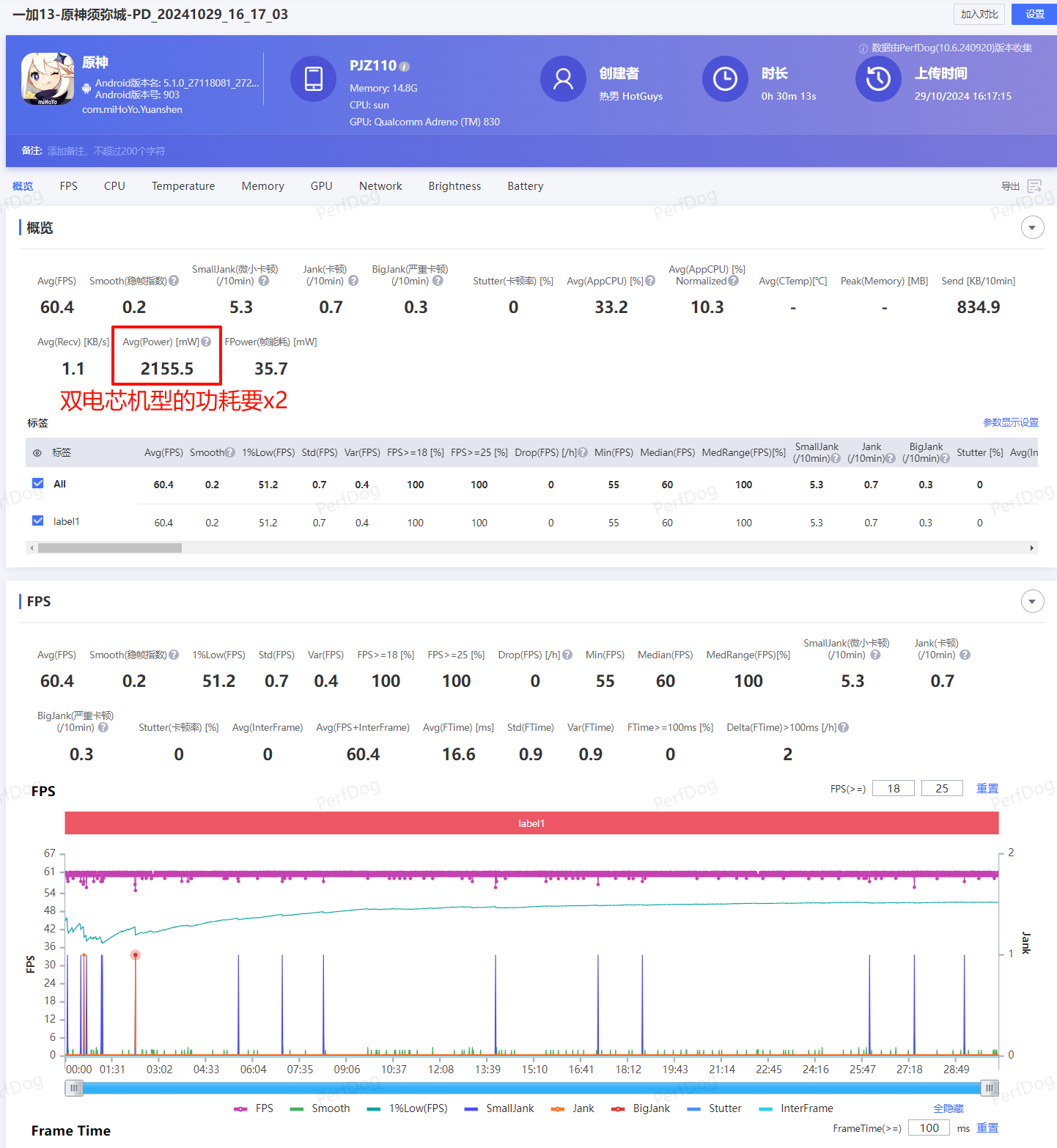Image resolution: width=1057 pixels, height=1148 pixels.
Task: Open the Network tab
Action: (380, 186)
